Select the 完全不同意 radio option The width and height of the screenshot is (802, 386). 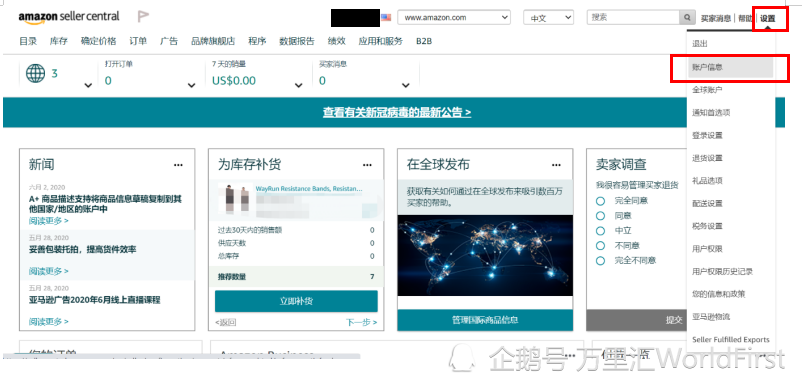600,261
